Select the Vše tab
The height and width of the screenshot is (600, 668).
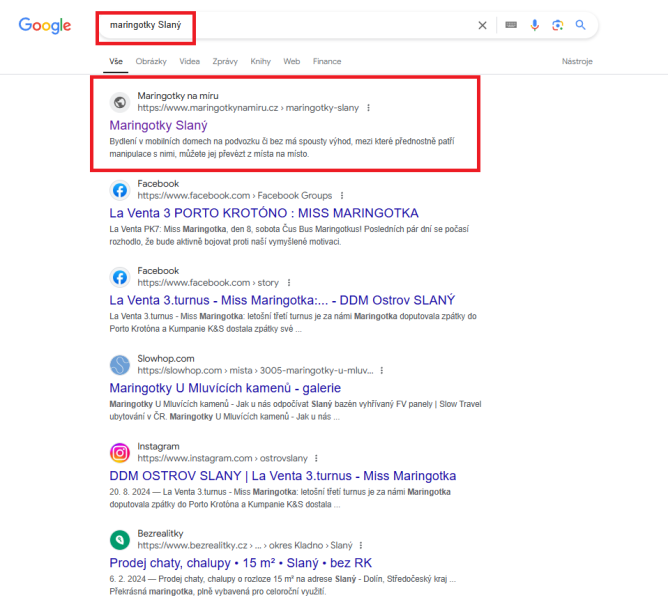[x=116, y=61]
